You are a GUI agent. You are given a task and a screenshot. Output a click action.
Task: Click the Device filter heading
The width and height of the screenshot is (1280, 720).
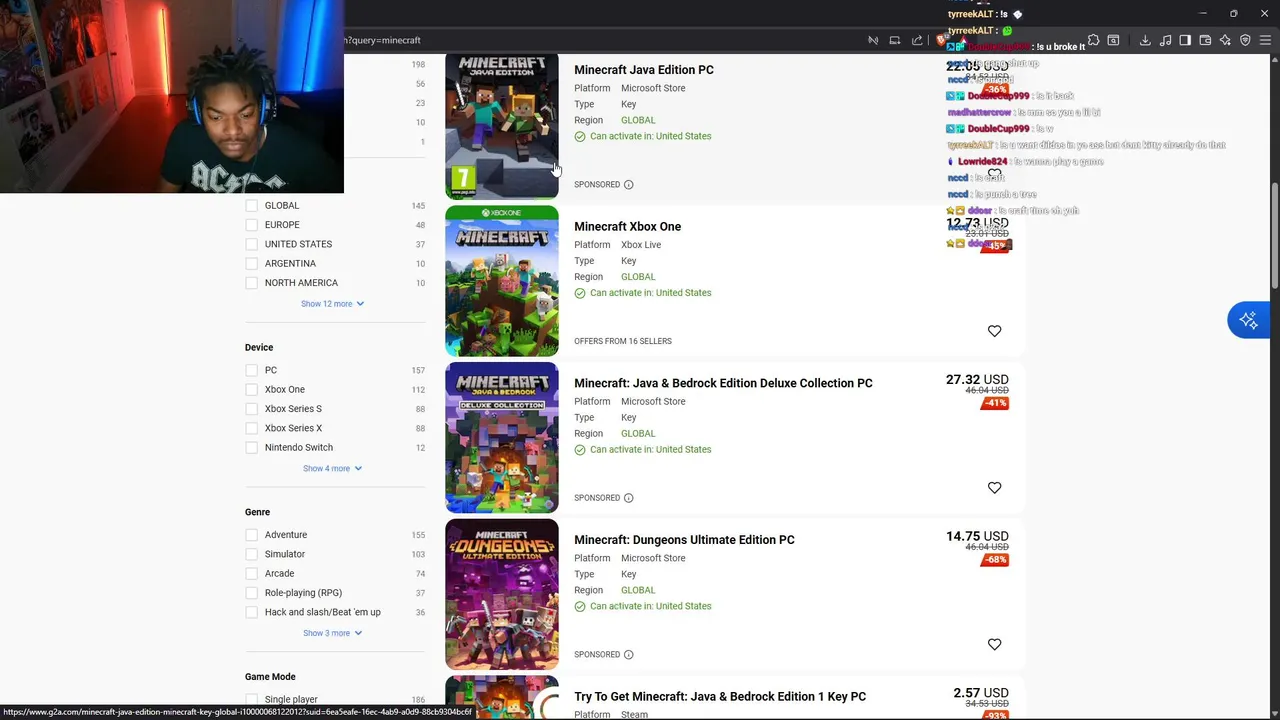[x=259, y=348]
